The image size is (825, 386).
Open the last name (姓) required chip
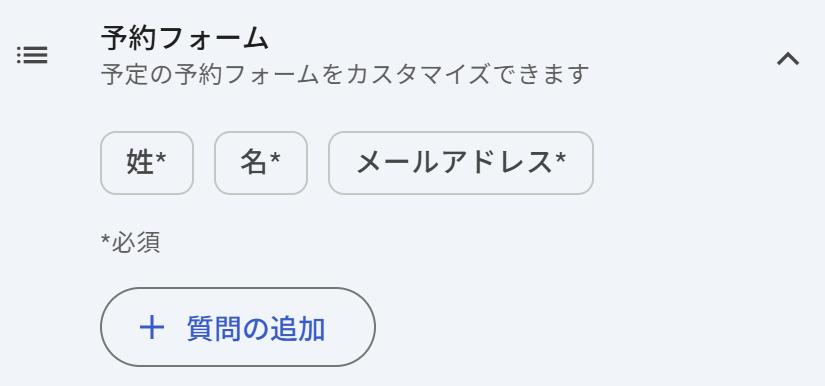tap(147, 163)
